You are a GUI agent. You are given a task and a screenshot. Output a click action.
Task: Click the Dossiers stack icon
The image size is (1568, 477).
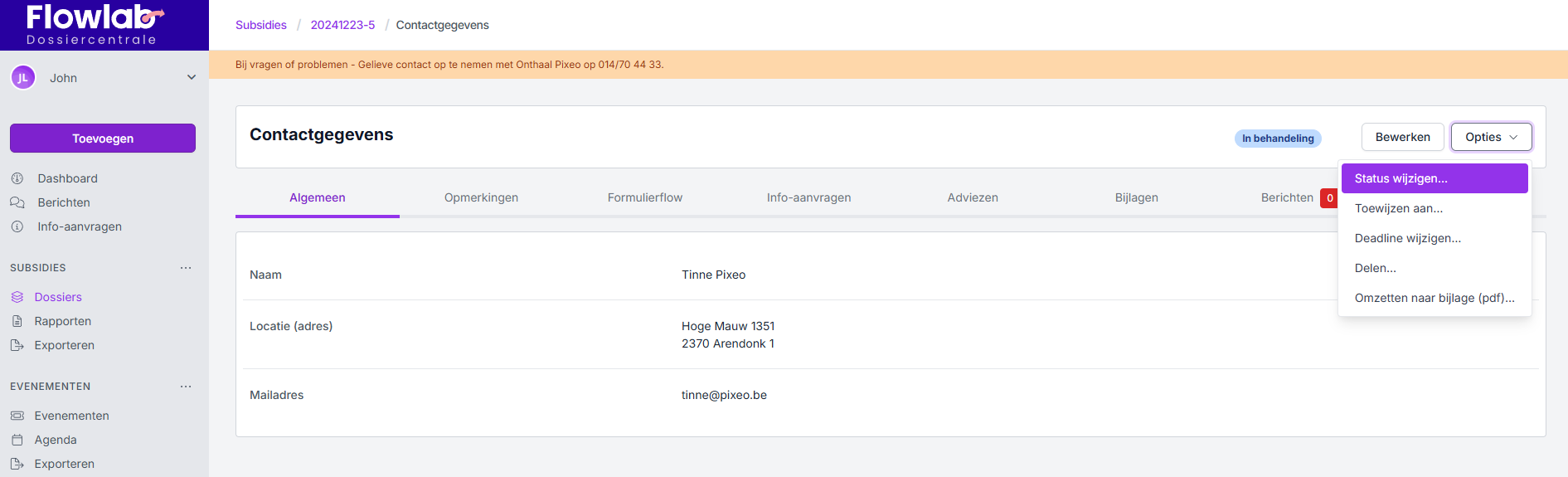tap(17, 297)
